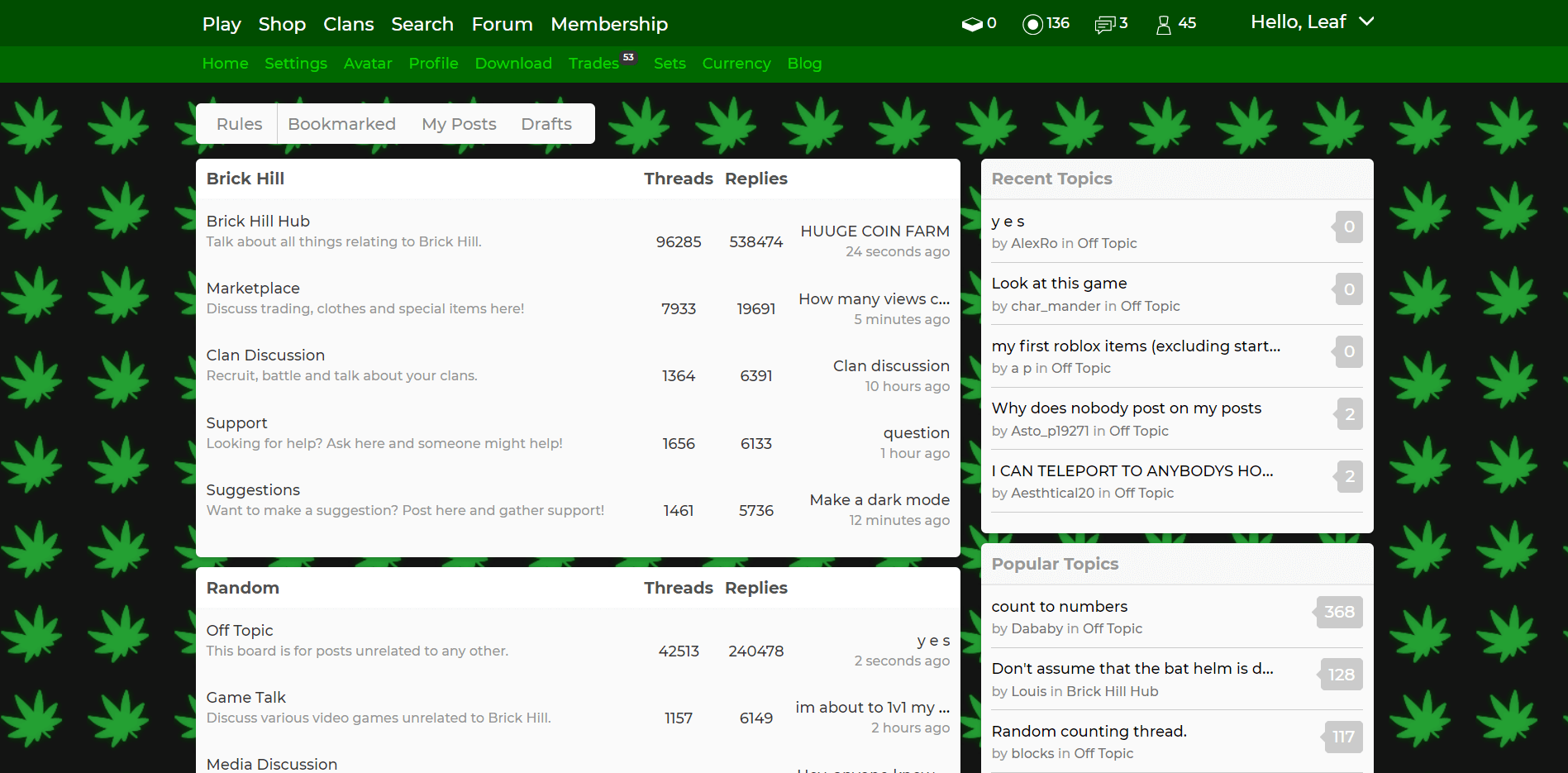The image size is (1568, 773).
Task: Go to Home in the sub navigation
Action: [x=225, y=64]
